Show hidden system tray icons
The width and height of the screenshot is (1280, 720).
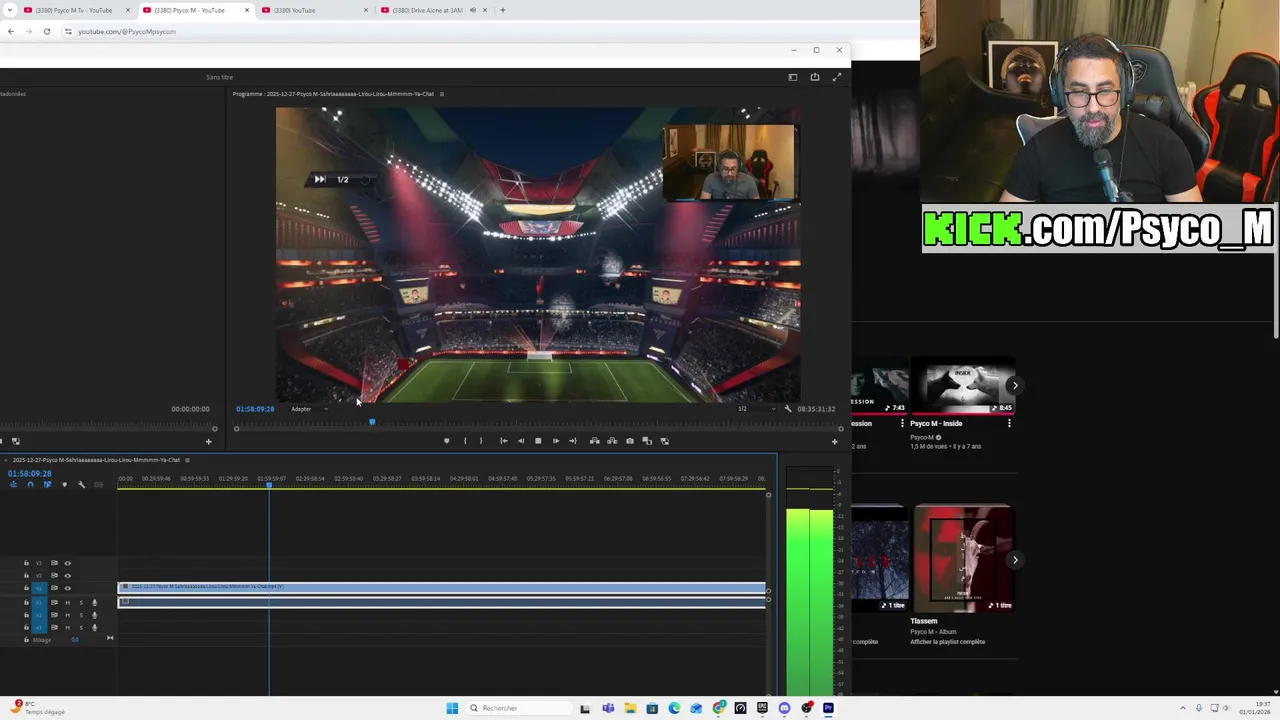click(1183, 708)
